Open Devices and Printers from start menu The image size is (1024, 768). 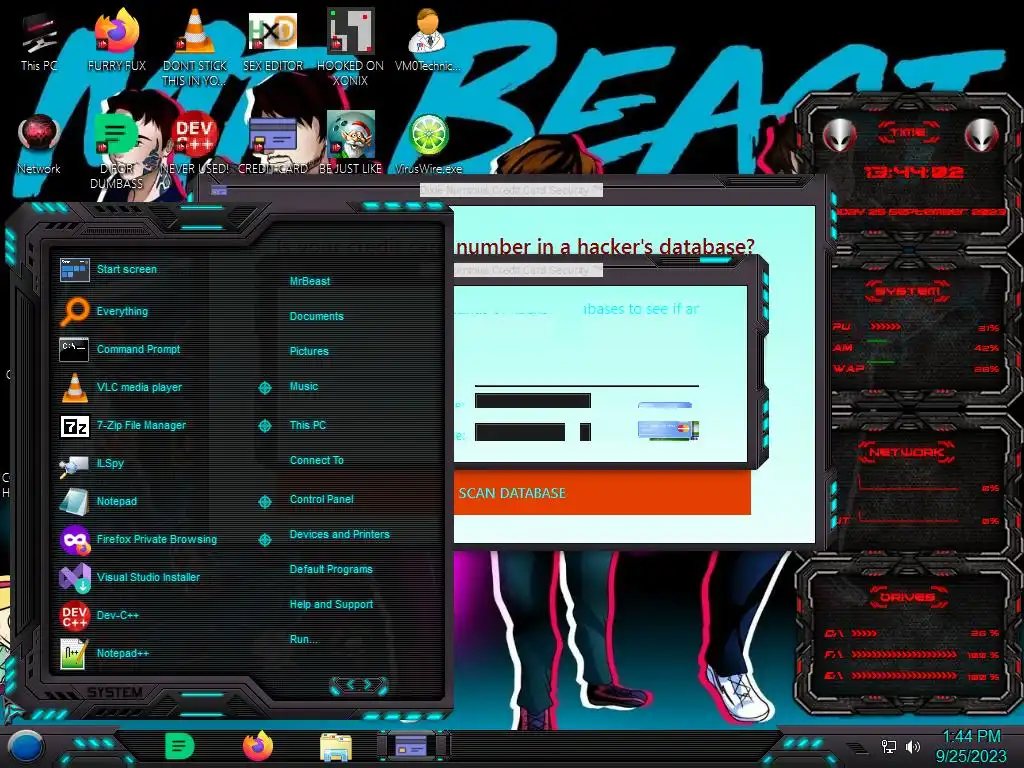point(340,534)
